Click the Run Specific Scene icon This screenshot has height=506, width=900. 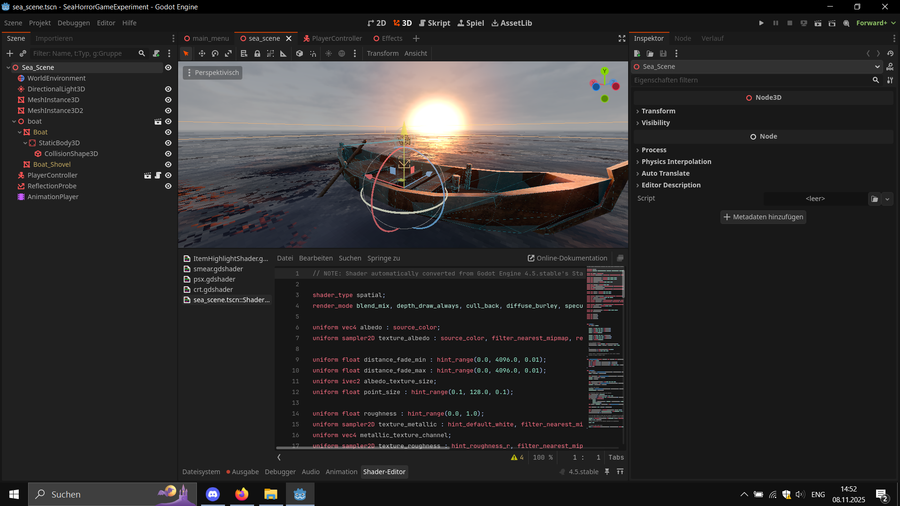point(832,23)
